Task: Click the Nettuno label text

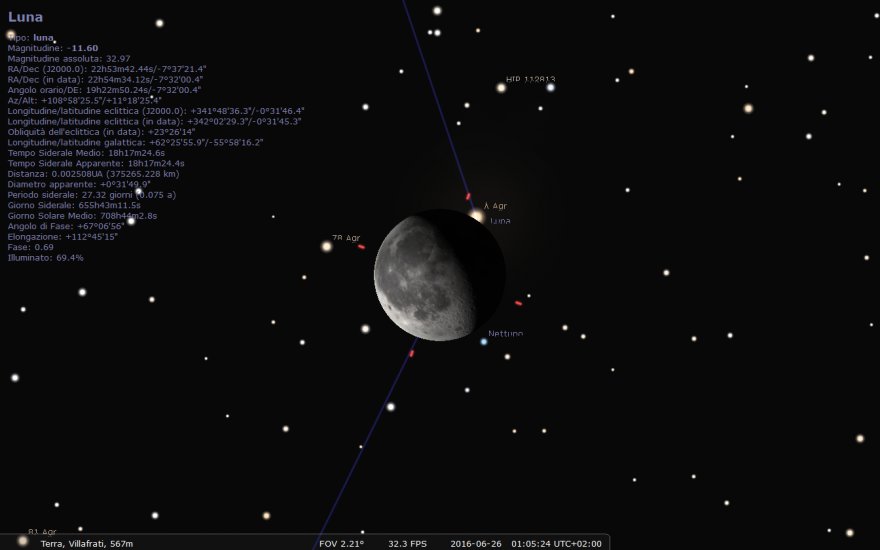Action: tap(505, 333)
